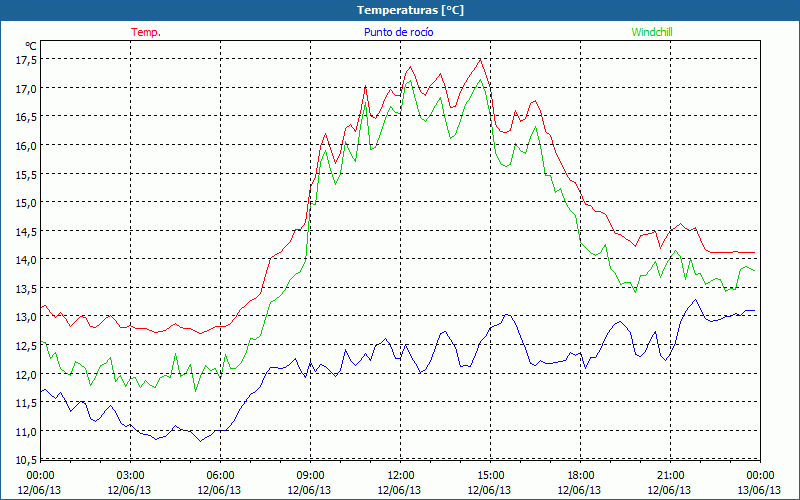The height and width of the screenshot is (500, 800).
Task: Click the 18:00 time axis label
Action: (x=580, y=476)
